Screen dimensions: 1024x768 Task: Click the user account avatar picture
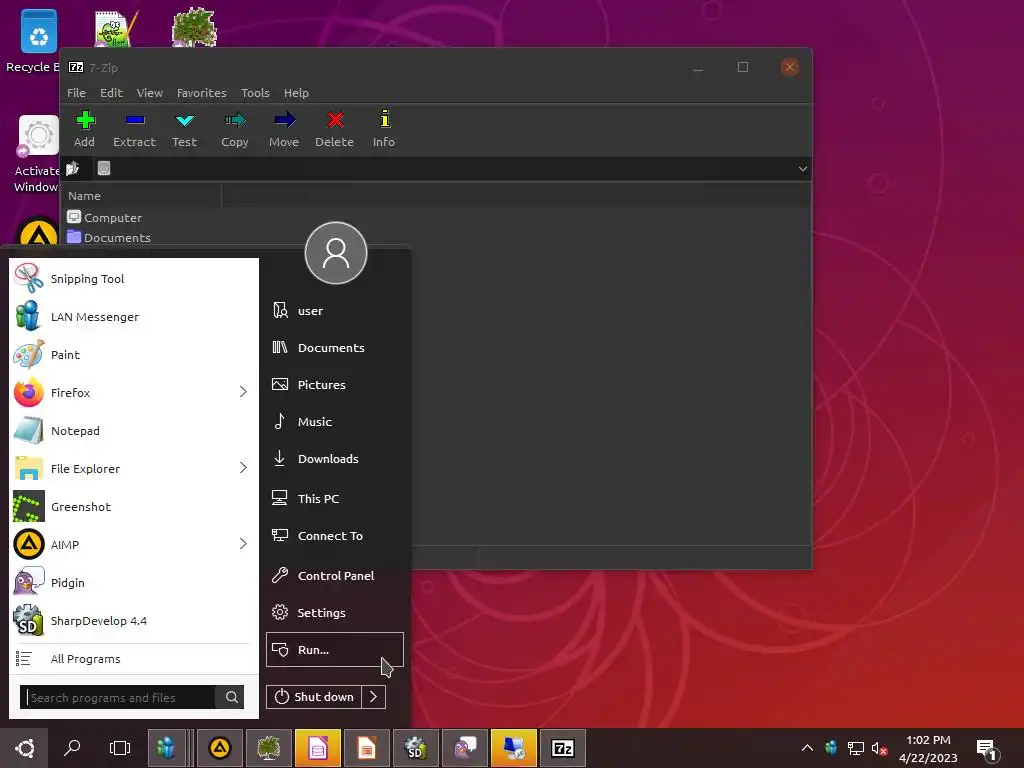pyautogui.click(x=336, y=253)
